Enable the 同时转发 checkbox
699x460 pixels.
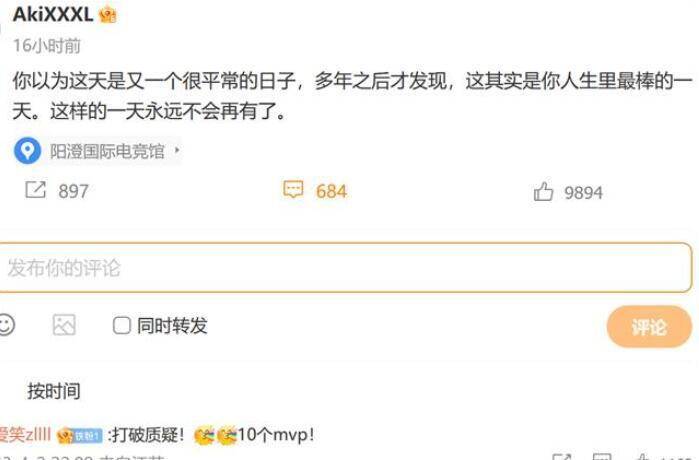coord(121,325)
